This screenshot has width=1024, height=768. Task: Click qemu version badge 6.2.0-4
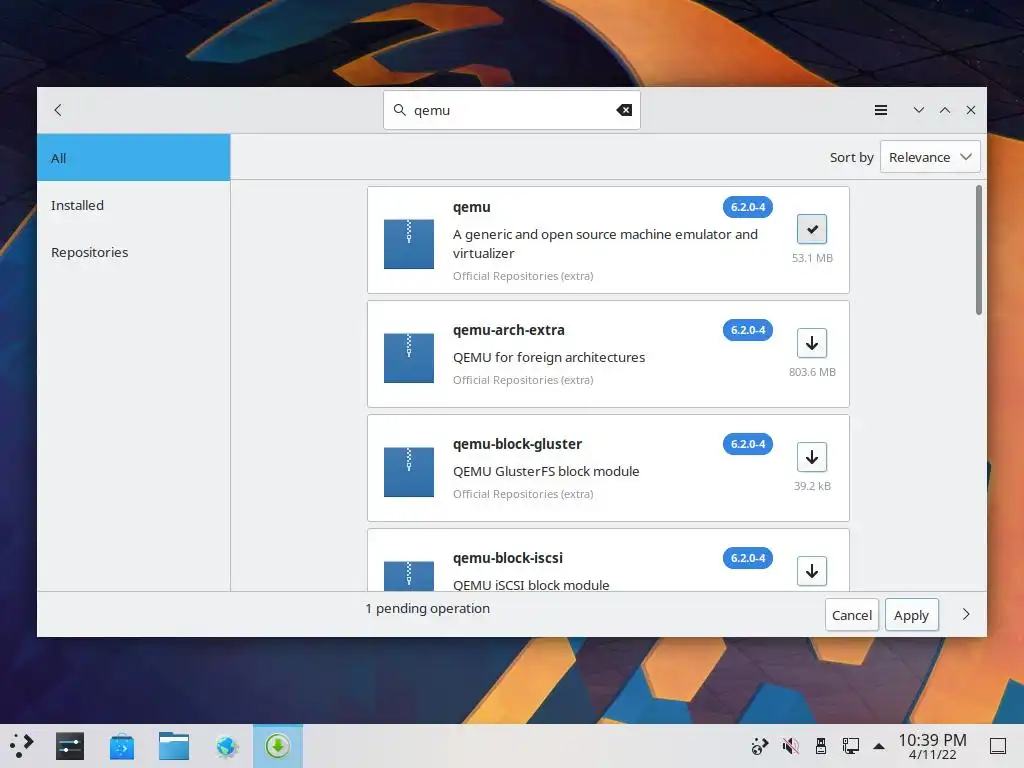pyautogui.click(x=748, y=207)
